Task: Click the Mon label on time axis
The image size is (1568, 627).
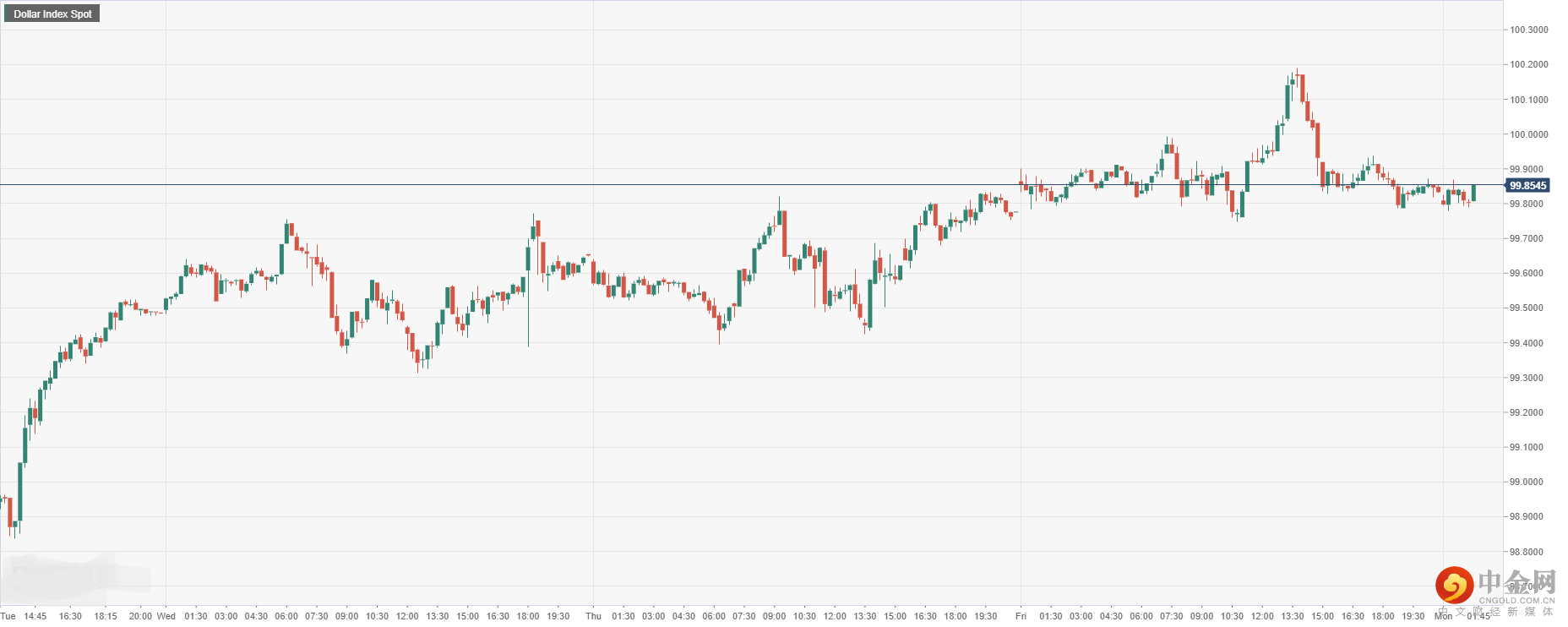Action: click(1443, 616)
